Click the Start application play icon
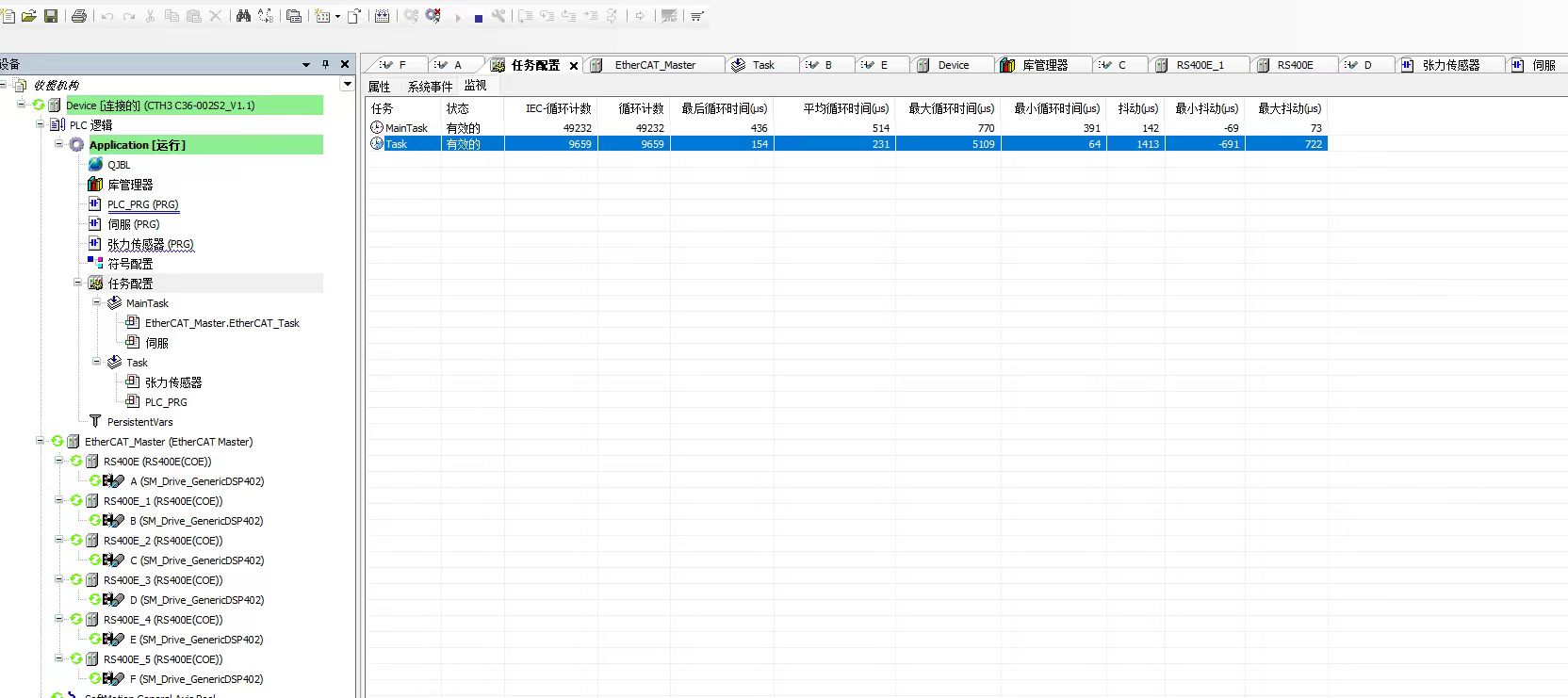Screen dimensions: 1568x698 click(458, 17)
